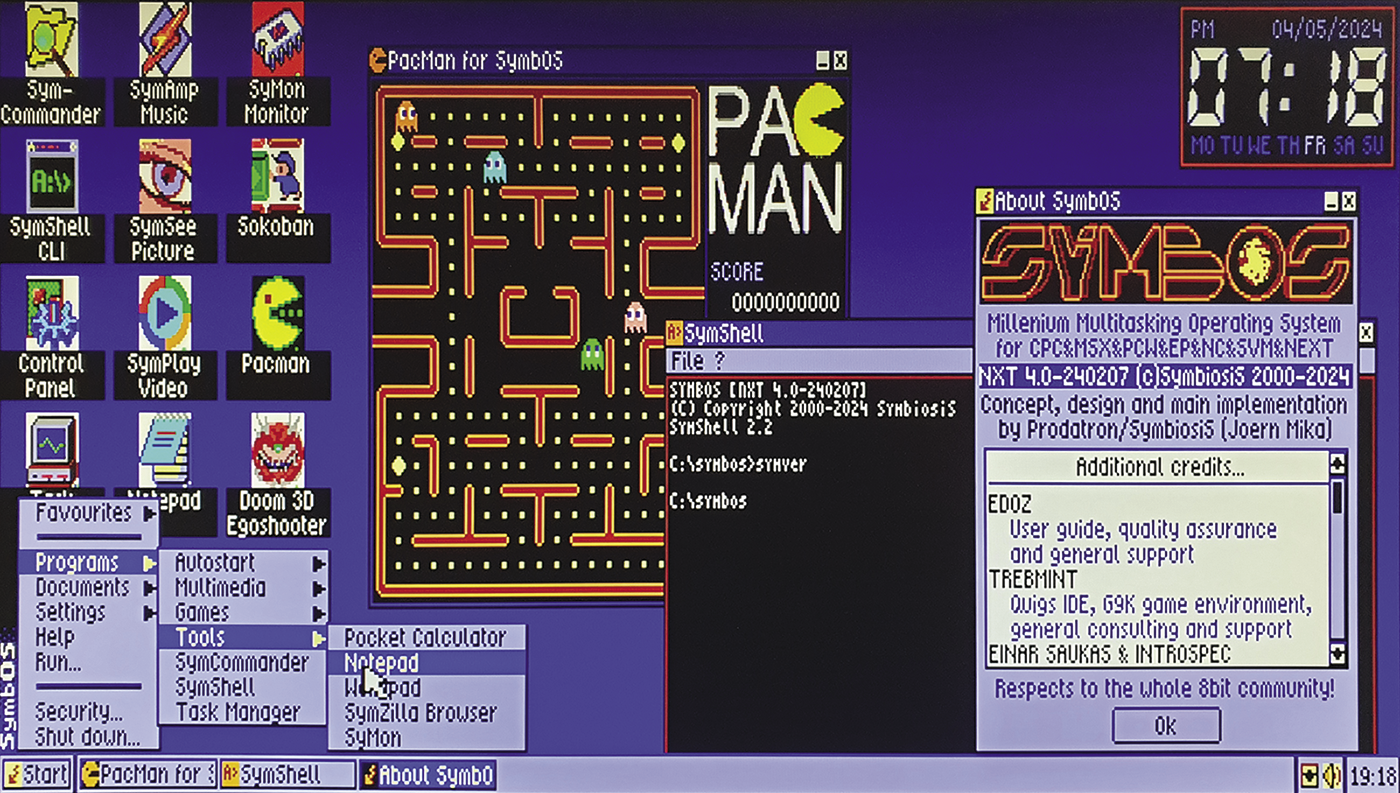Open the SymShell CLI desktop icon
The height and width of the screenshot is (793, 1400).
[x=52, y=201]
